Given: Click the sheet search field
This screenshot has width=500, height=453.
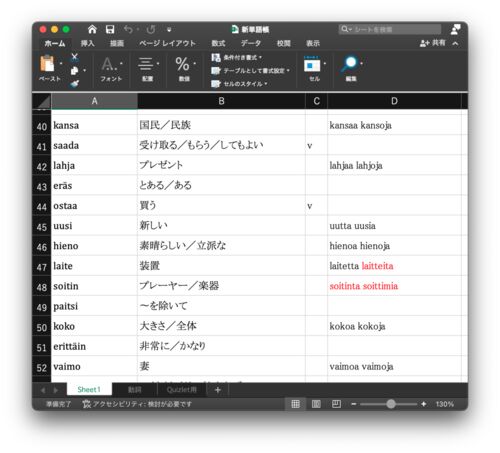Looking at the screenshot, I should [390, 29].
